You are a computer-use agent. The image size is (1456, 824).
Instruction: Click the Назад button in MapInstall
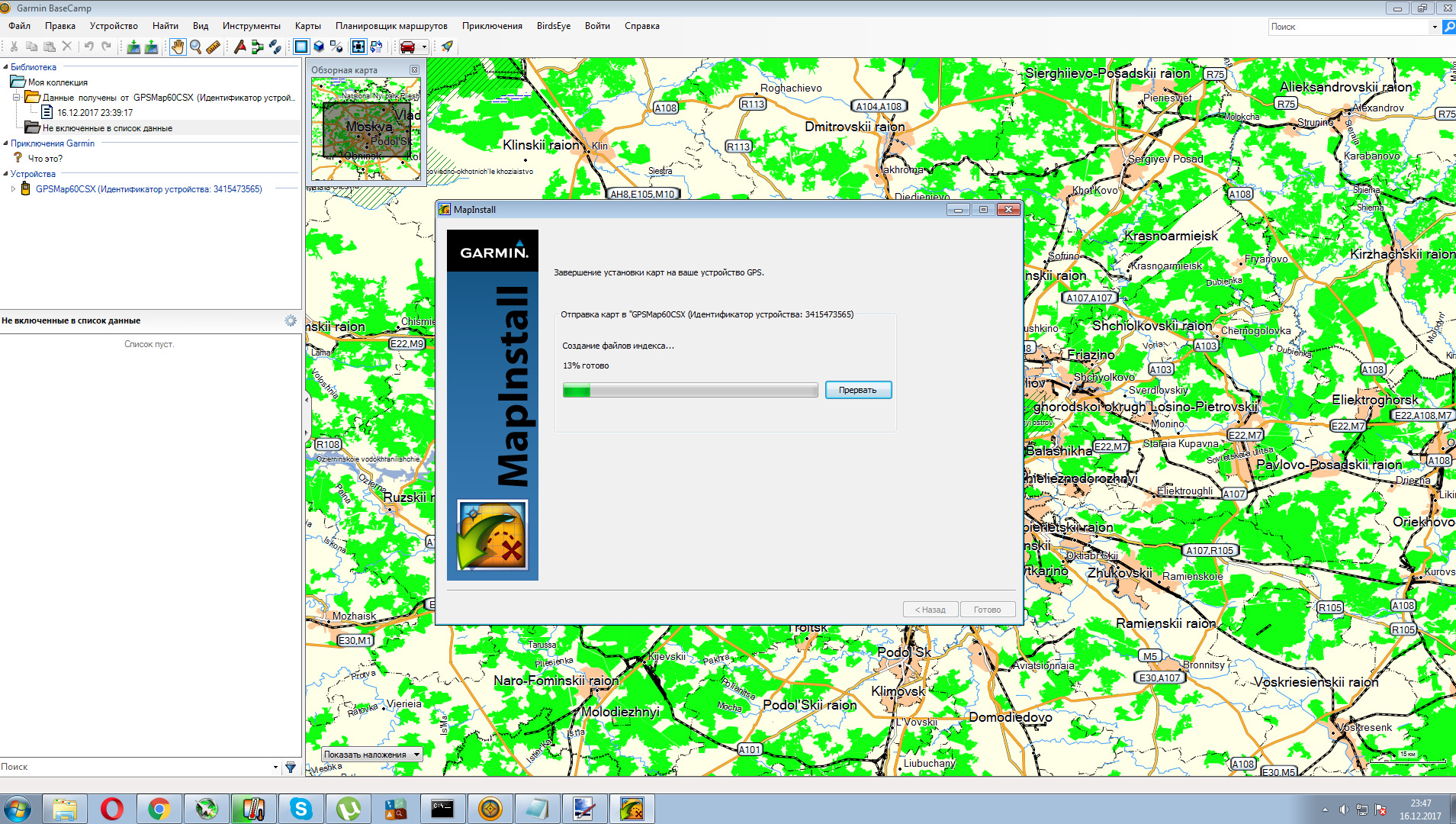pos(930,610)
